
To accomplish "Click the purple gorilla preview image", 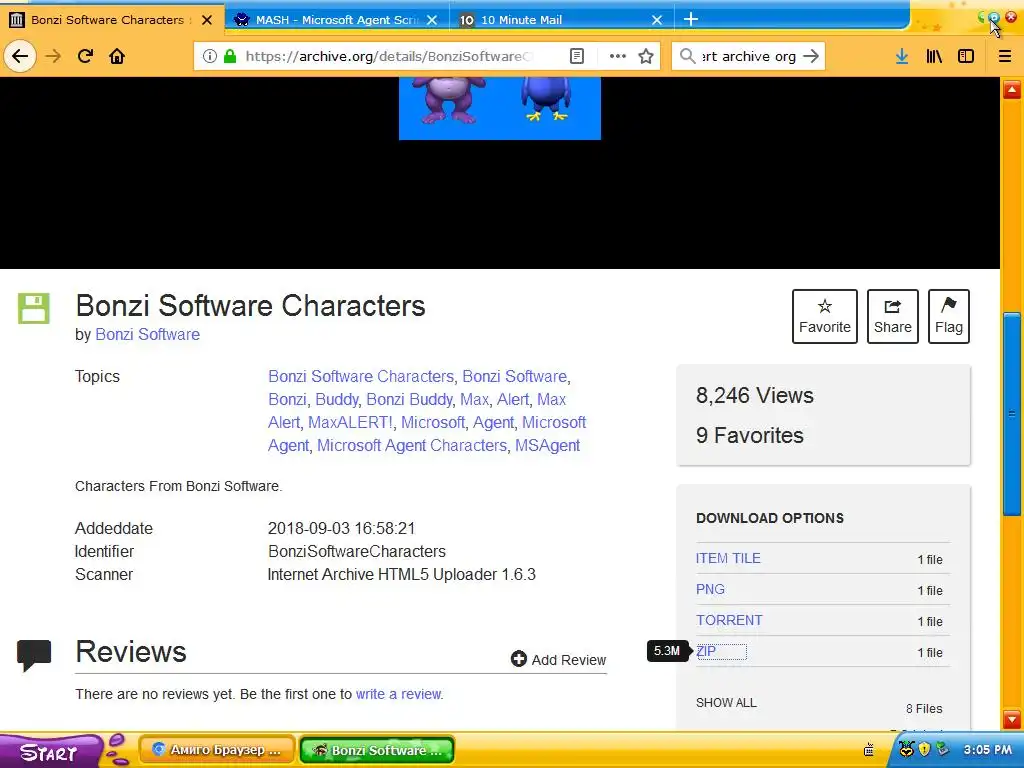I will [x=449, y=100].
